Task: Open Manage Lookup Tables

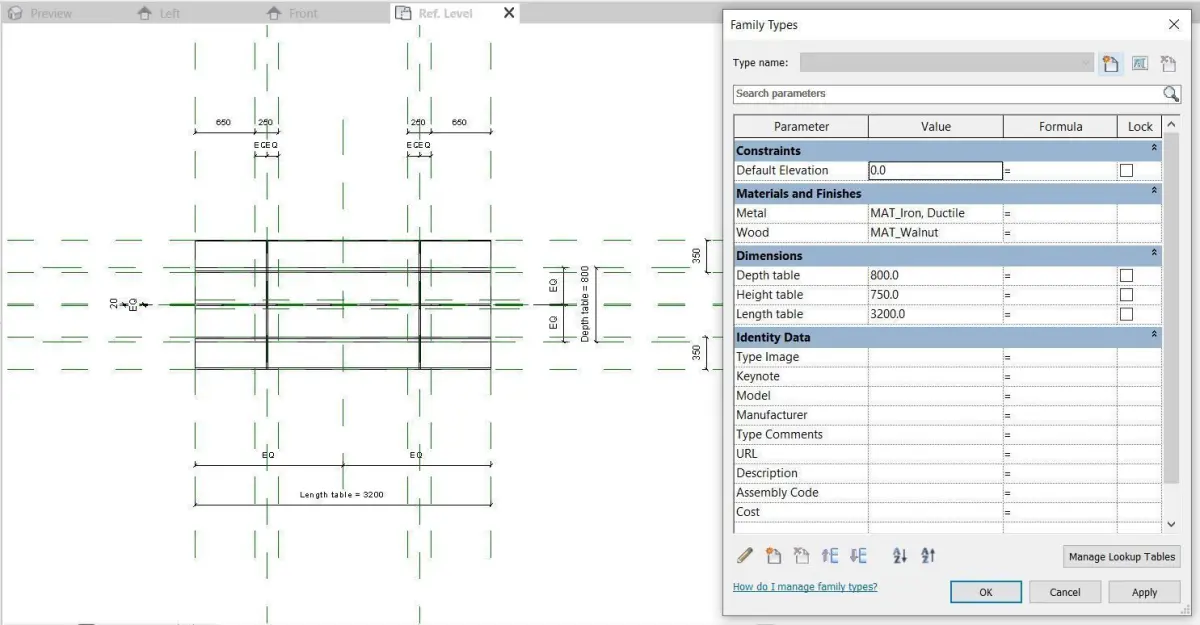Action: [x=1121, y=557]
